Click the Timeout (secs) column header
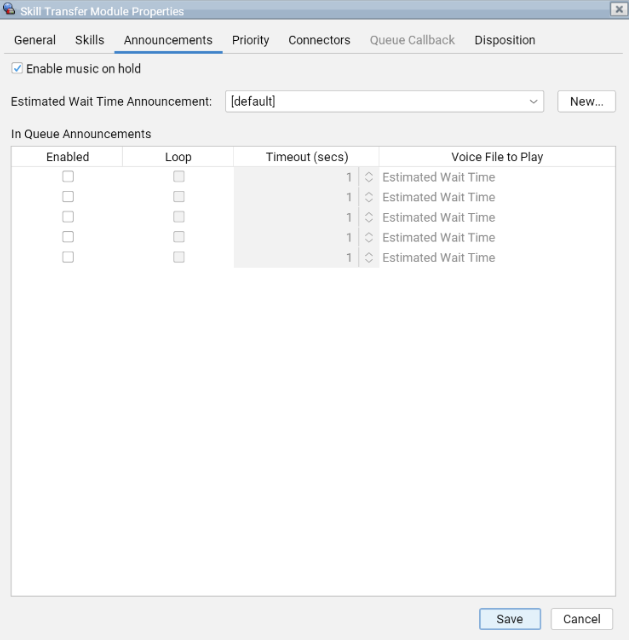 (x=307, y=157)
